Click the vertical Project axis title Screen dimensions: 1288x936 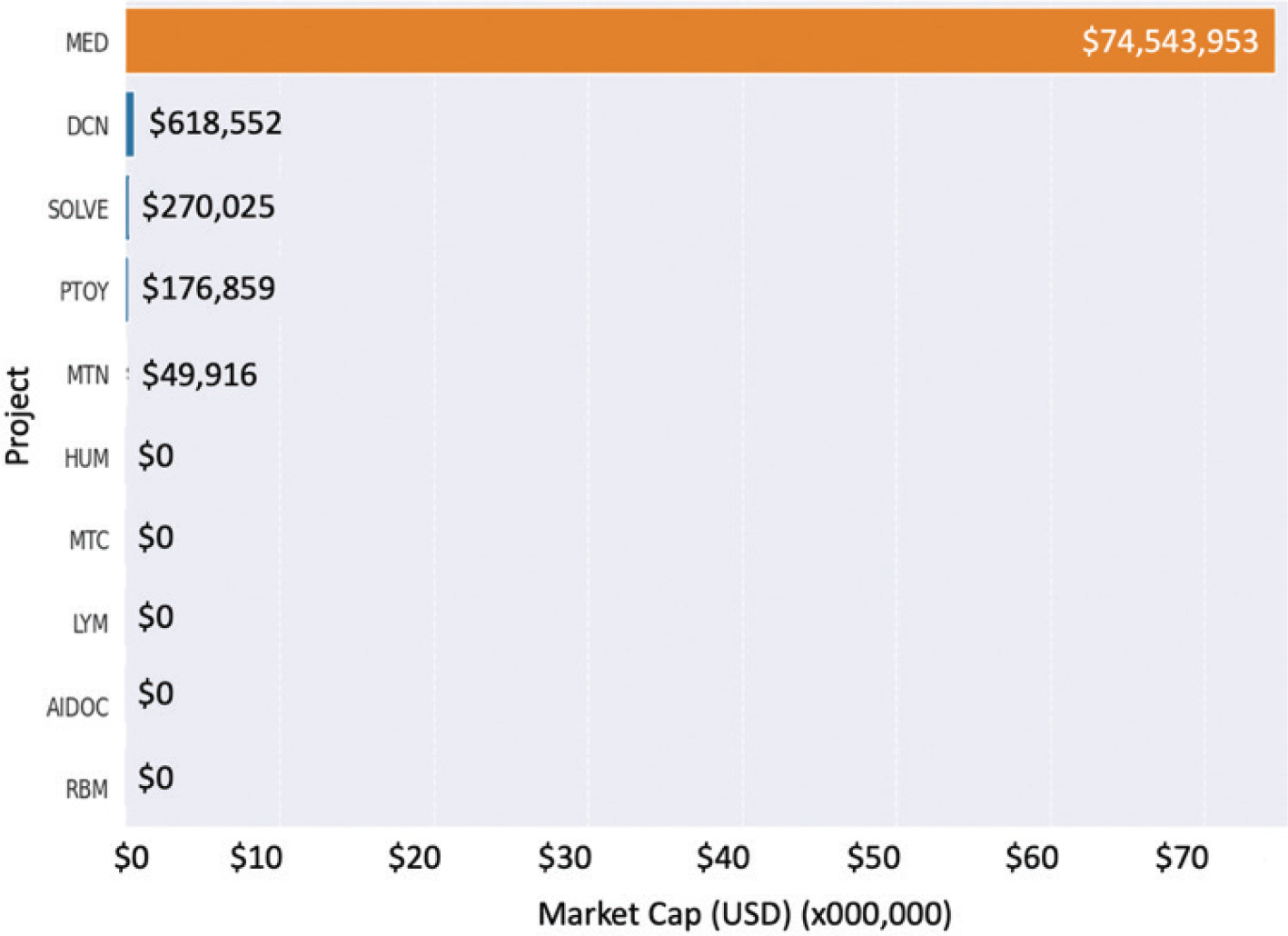18,416
